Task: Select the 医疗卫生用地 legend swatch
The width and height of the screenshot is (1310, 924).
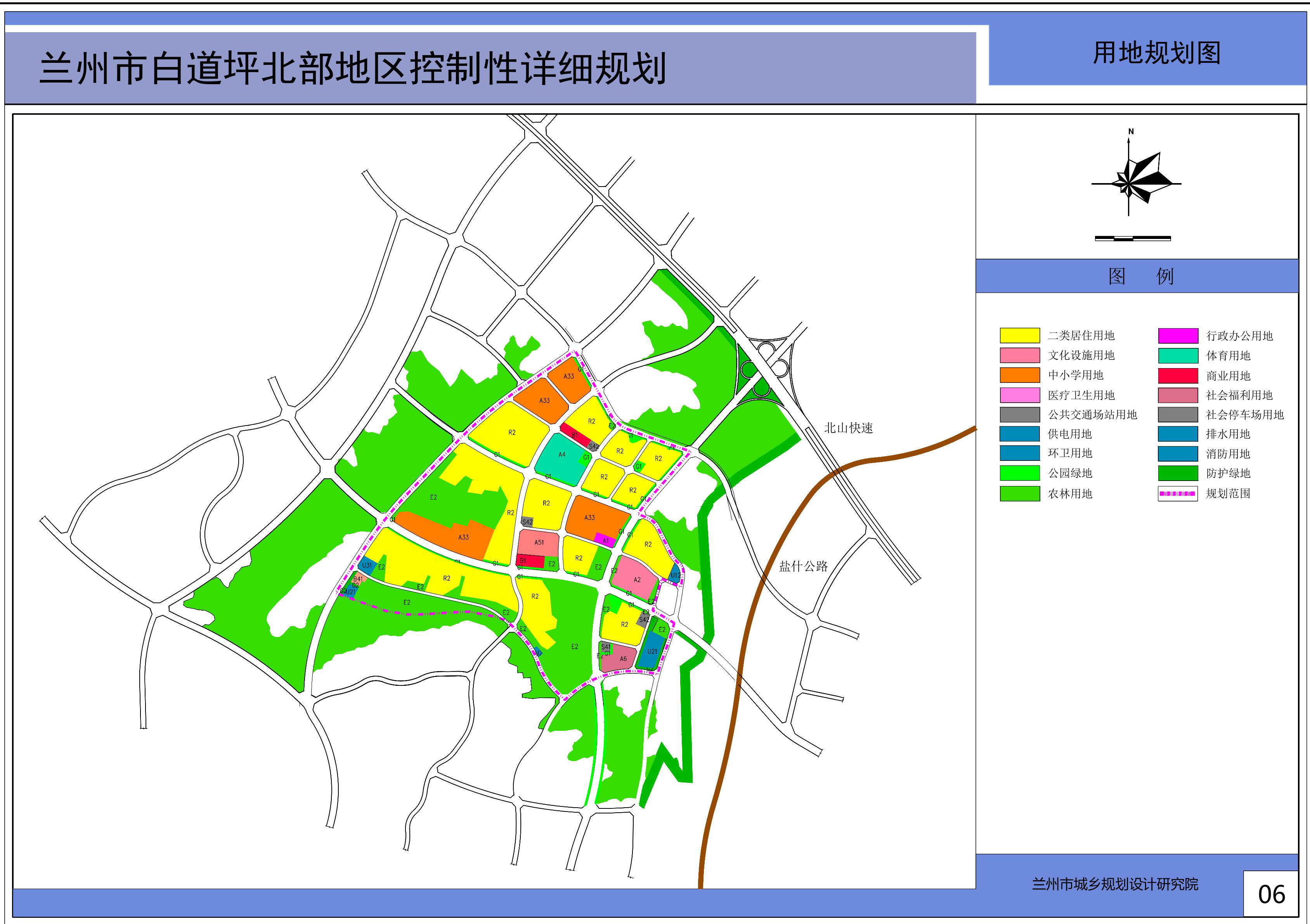Action: pyautogui.click(x=1020, y=395)
